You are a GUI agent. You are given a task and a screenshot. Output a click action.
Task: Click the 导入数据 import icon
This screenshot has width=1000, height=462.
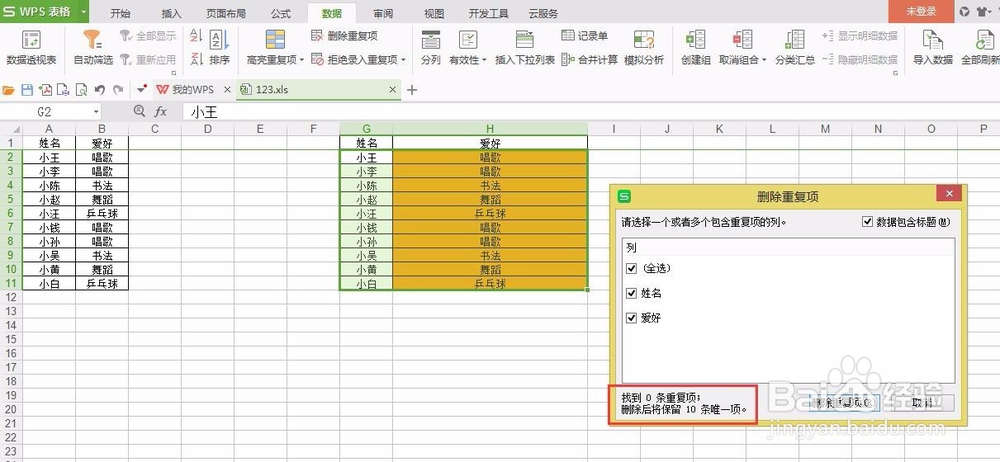(x=933, y=40)
